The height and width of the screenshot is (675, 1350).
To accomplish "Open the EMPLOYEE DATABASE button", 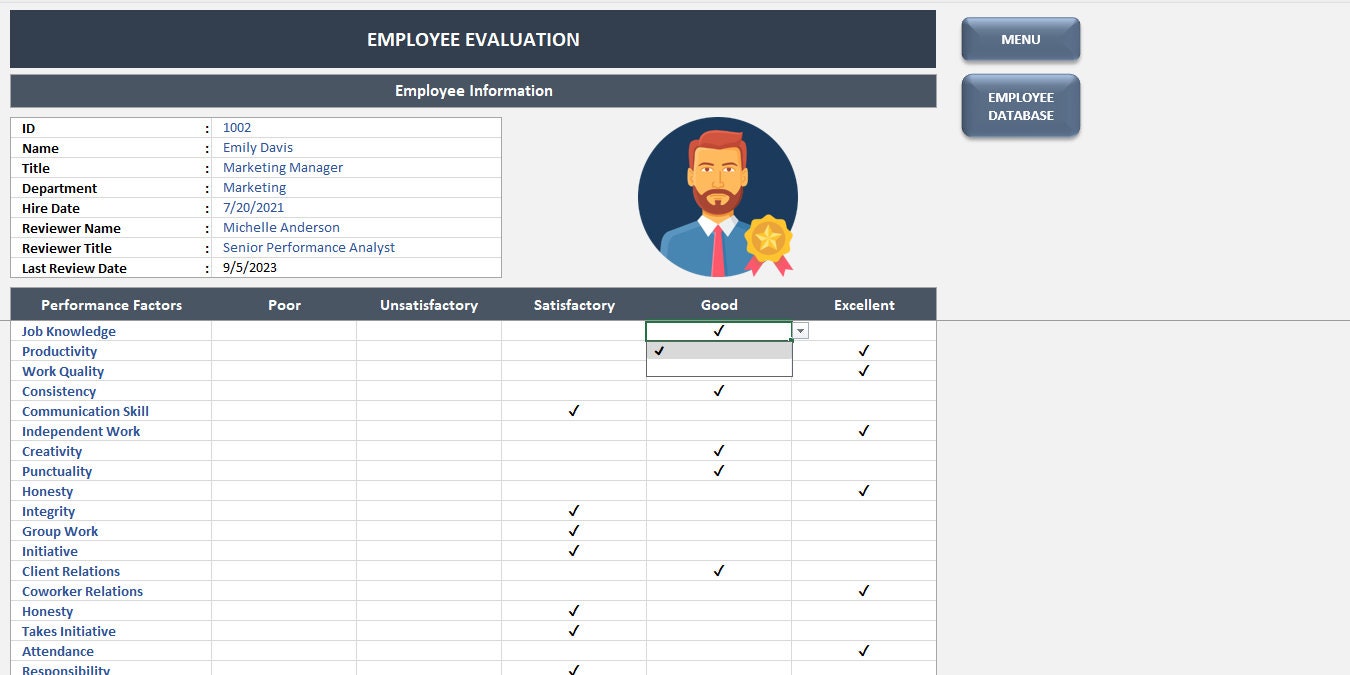I will (1019, 105).
